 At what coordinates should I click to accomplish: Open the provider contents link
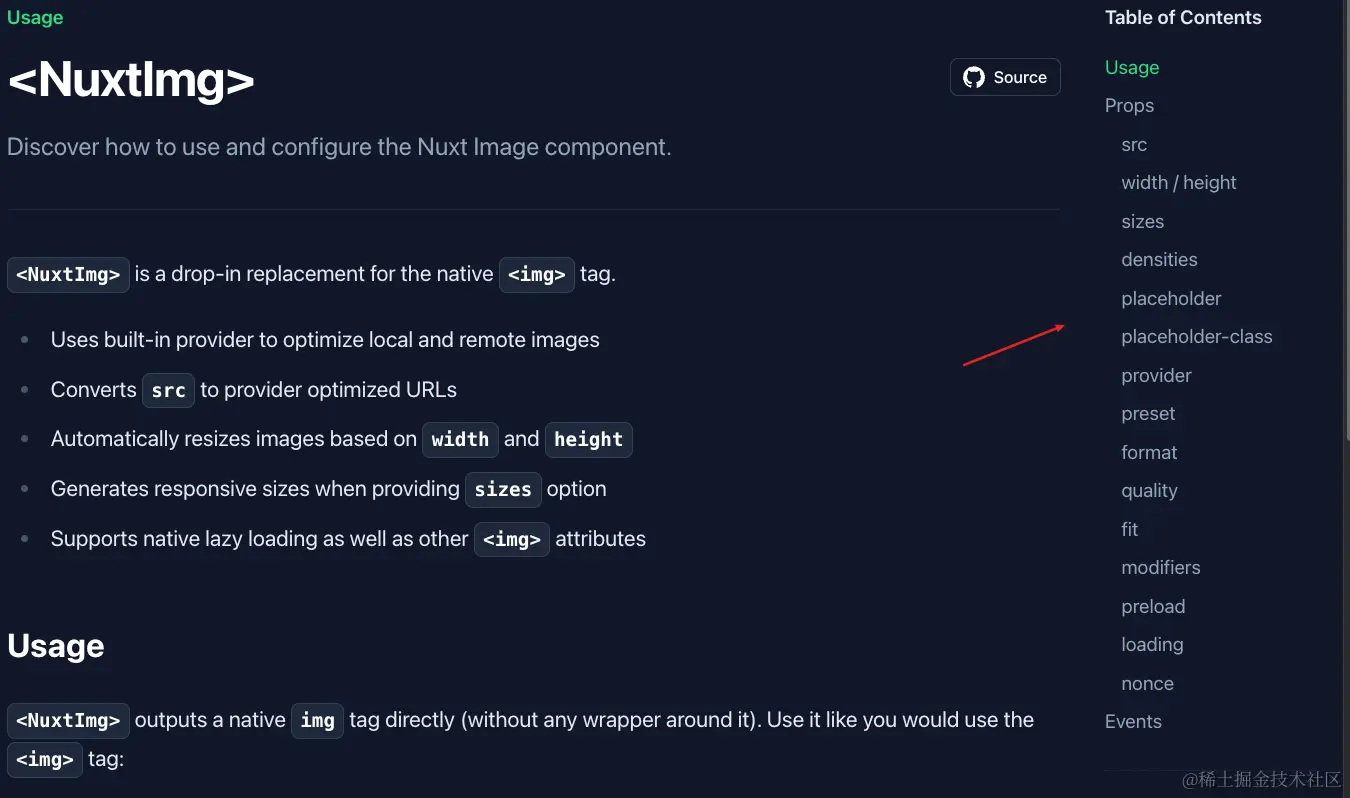[x=1156, y=375]
